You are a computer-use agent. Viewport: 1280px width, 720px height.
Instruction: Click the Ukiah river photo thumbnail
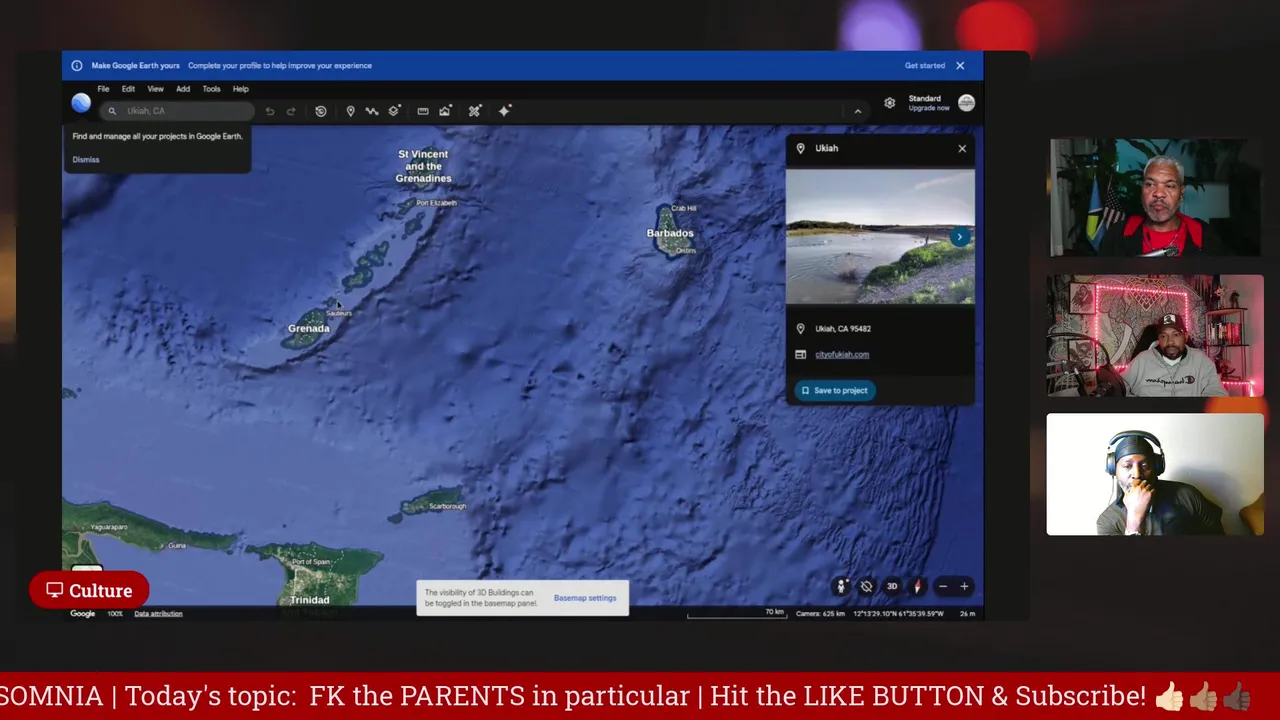click(x=880, y=237)
